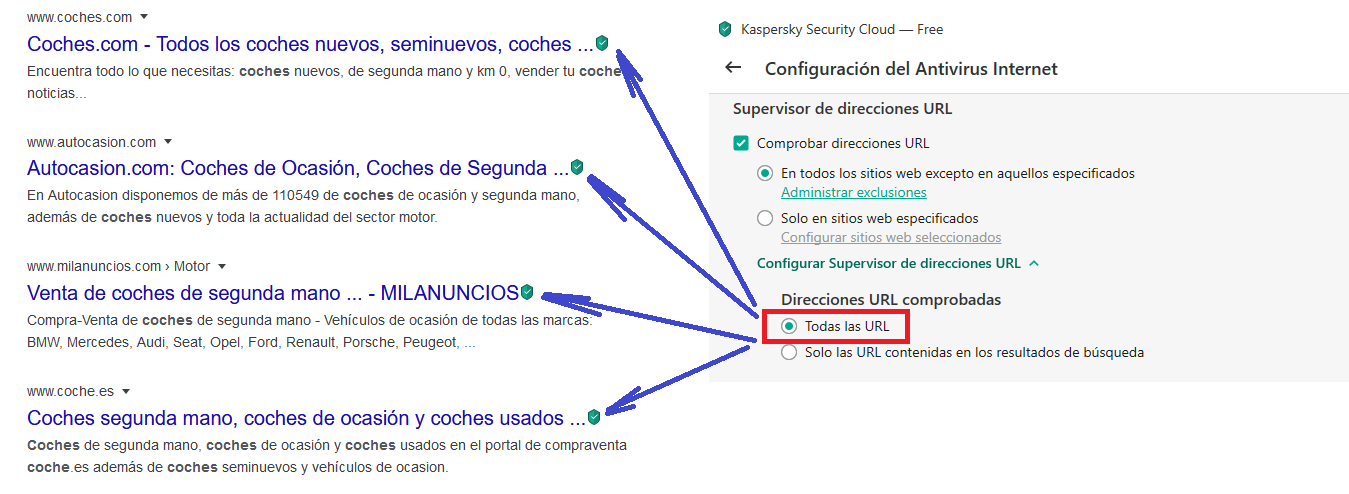This screenshot has height=494, width=1349.
Task: Click the www.coches.com URL text
Action: point(81,17)
